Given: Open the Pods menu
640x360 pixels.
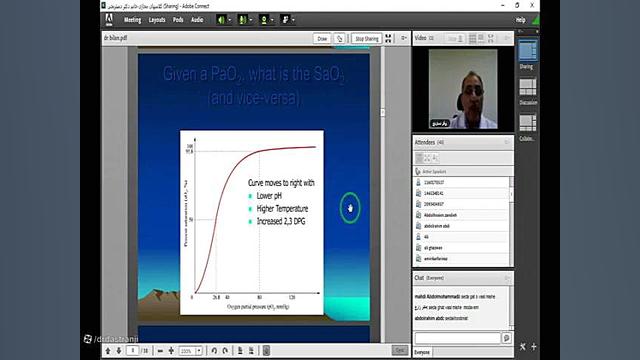Looking at the screenshot, I should (178, 20).
